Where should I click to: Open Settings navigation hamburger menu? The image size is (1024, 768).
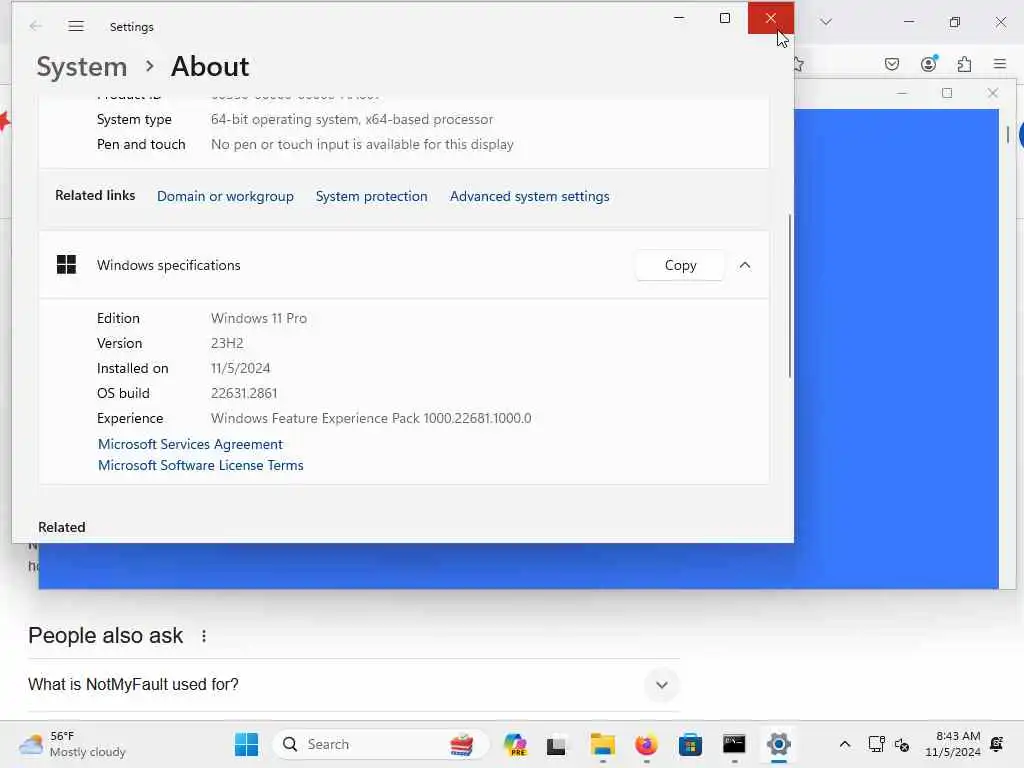pyautogui.click(x=76, y=26)
